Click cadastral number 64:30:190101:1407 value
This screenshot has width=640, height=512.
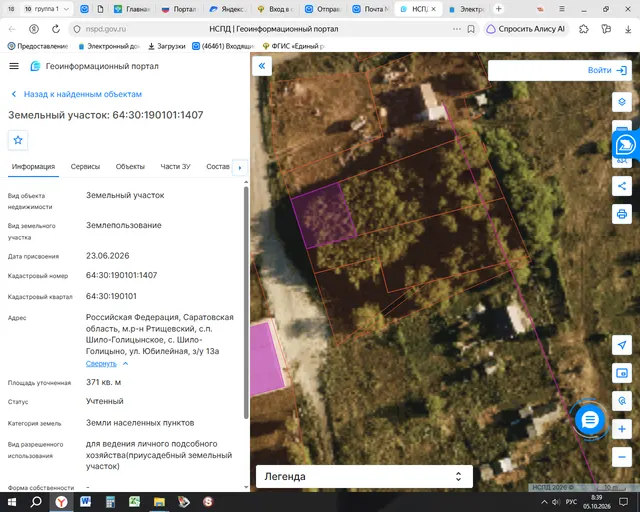(122, 275)
